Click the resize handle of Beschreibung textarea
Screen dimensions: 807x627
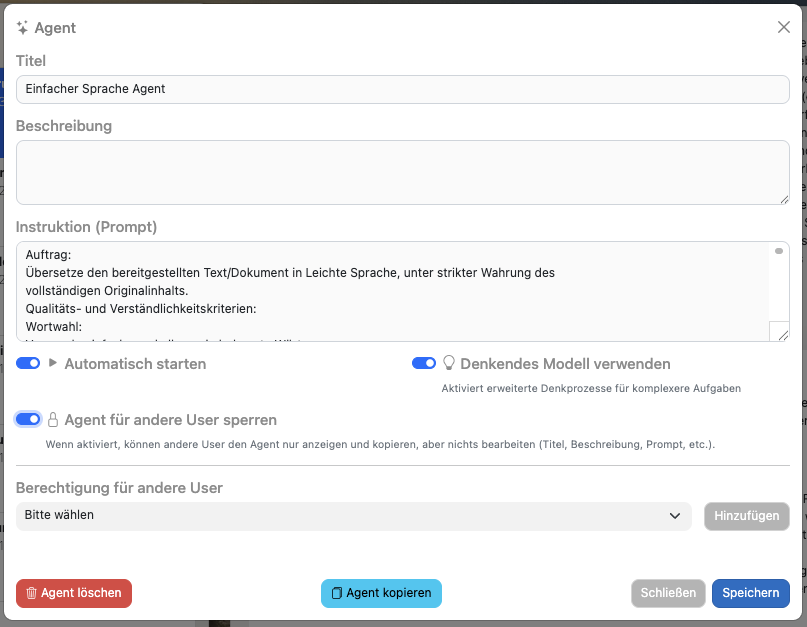(x=783, y=198)
